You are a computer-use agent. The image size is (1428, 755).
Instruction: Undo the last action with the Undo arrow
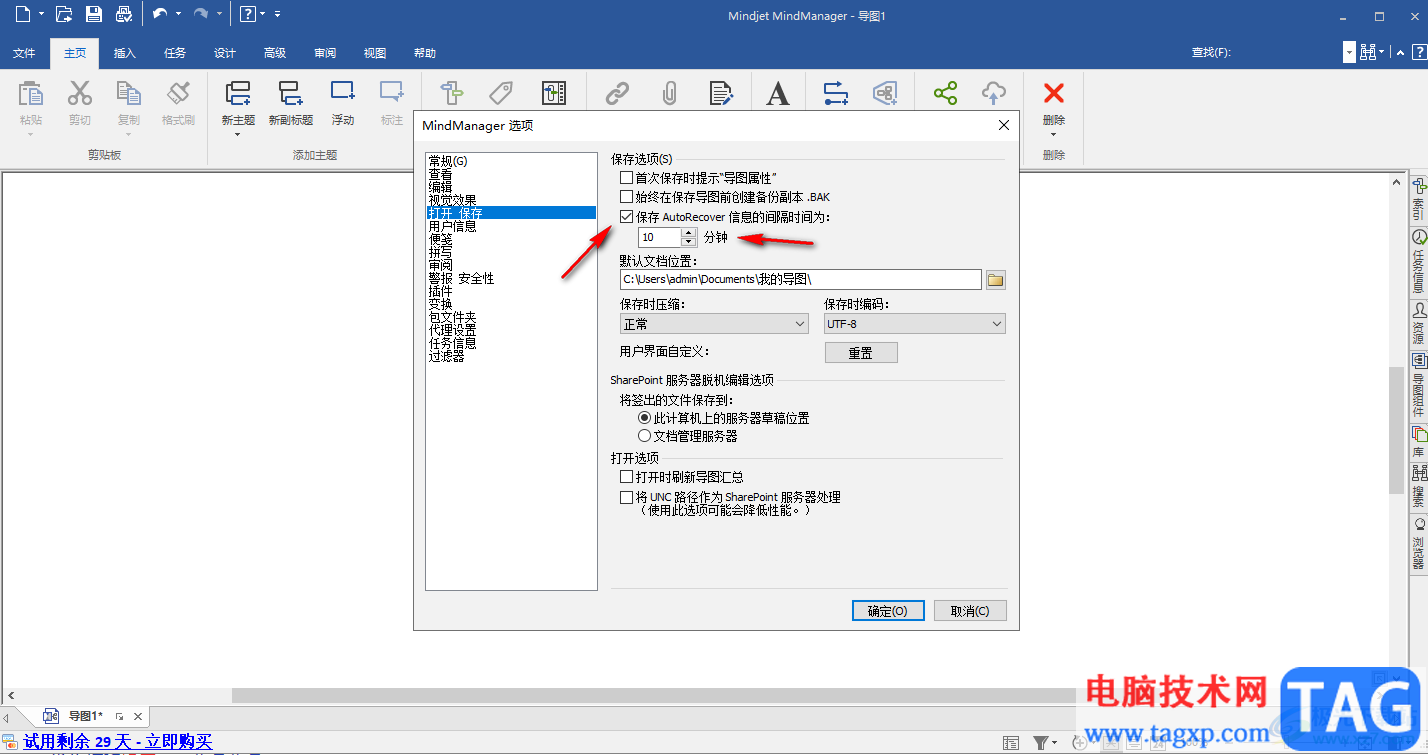point(160,14)
